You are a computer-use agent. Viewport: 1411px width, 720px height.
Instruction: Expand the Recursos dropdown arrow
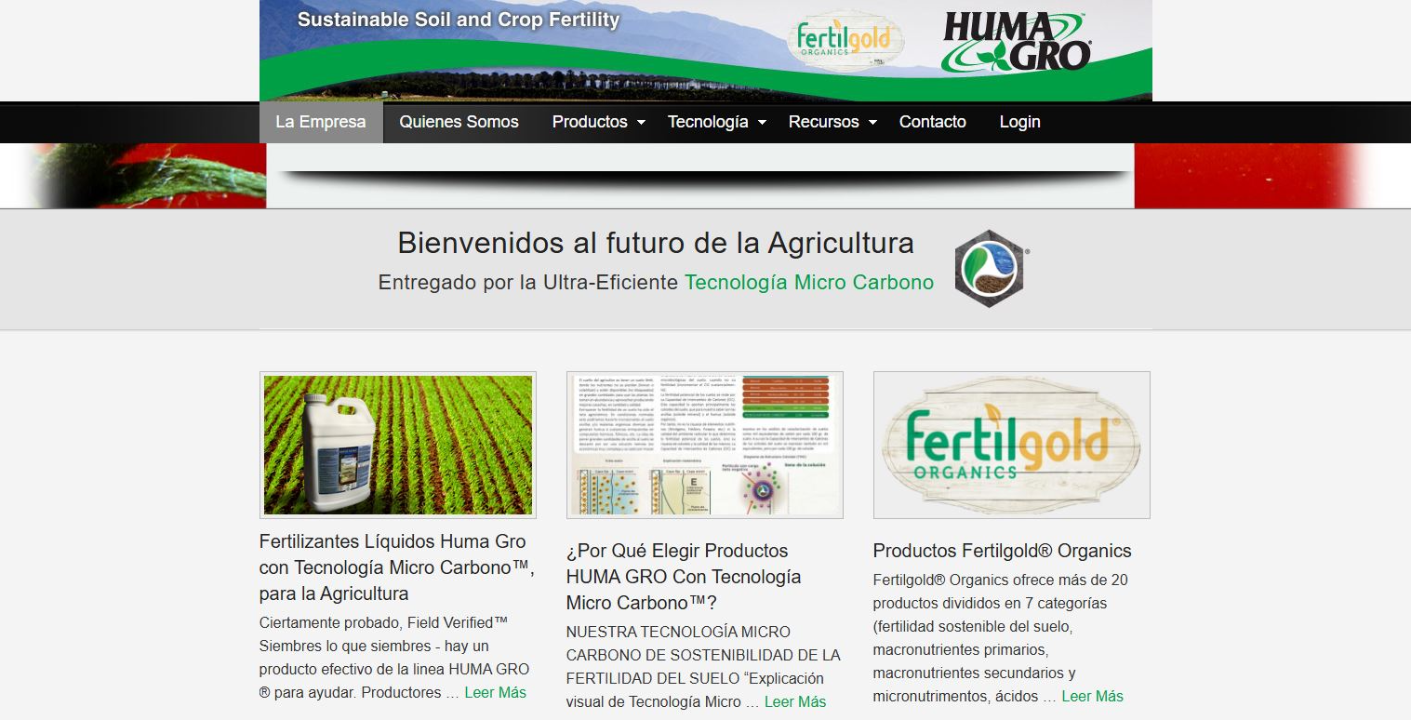click(872, 122)
